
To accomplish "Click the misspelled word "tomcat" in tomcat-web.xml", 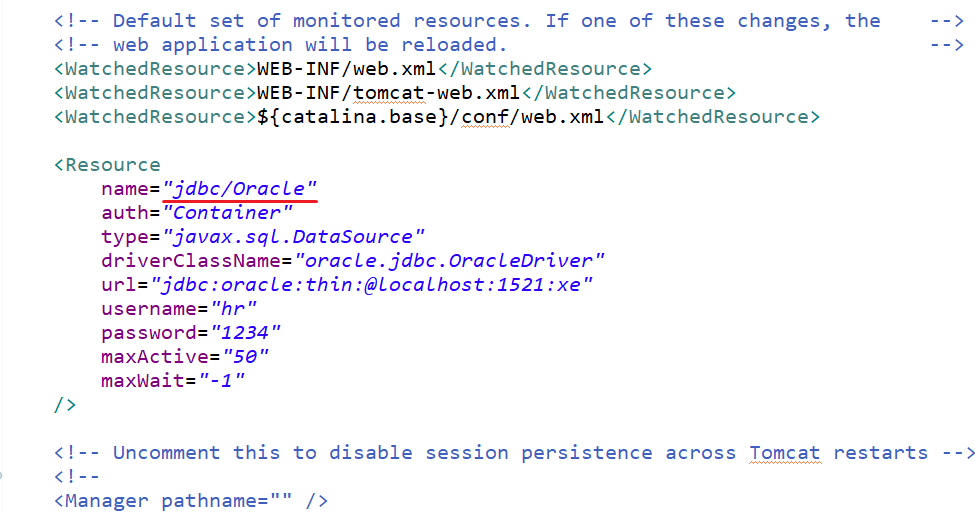I will click(389, 93).
